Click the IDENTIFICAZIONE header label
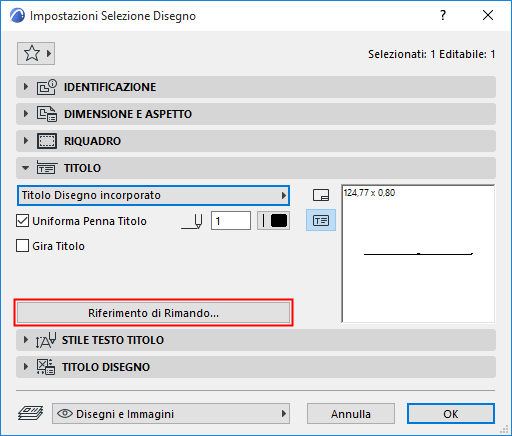The height and width of the screenshot is (436, 512). tap(110, 87)
